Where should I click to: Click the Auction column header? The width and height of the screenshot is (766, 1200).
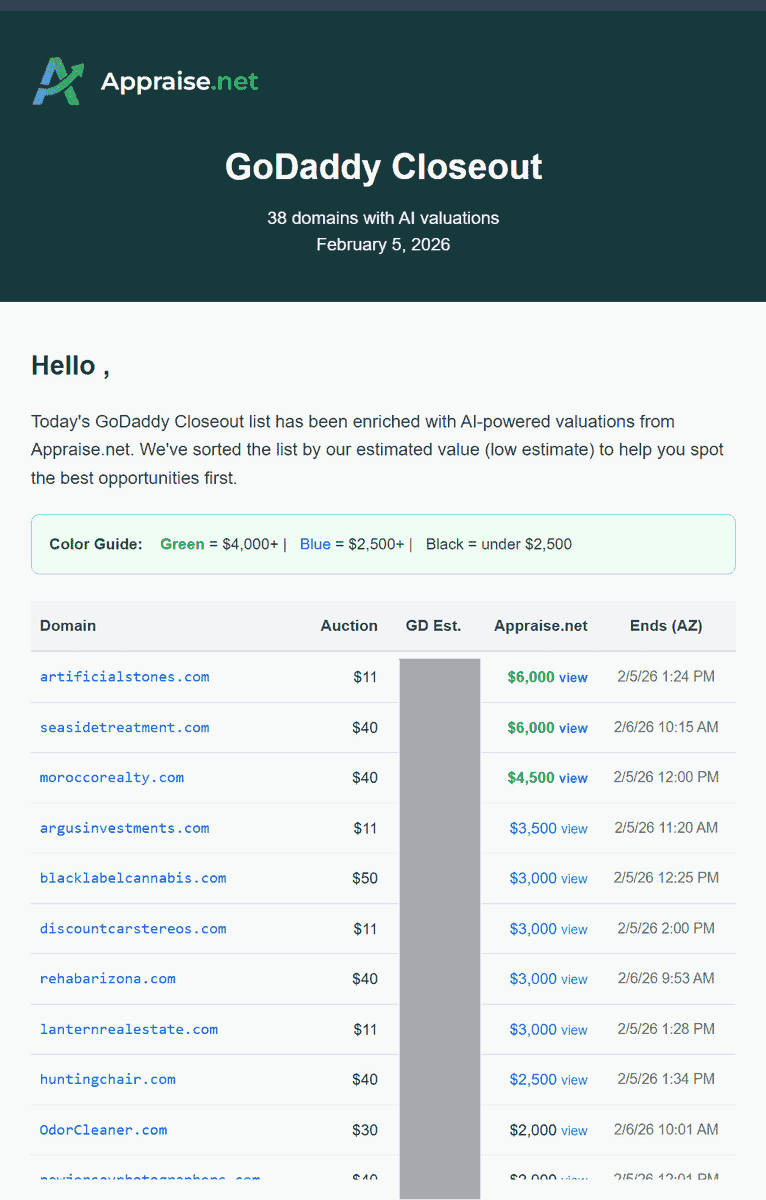pyautogui.click(x=349, y=626)
